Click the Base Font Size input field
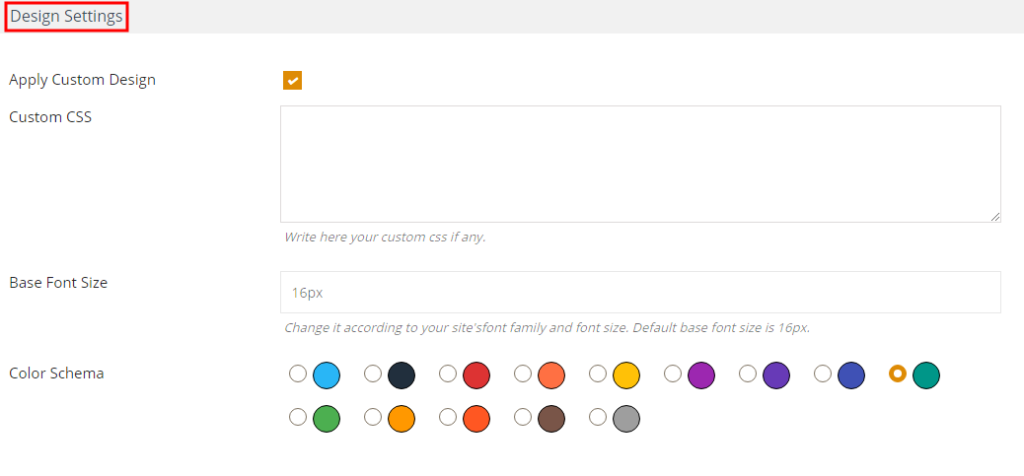This screenshot has width=1024, height=476. pyautogui.click(x=640, y=293)
